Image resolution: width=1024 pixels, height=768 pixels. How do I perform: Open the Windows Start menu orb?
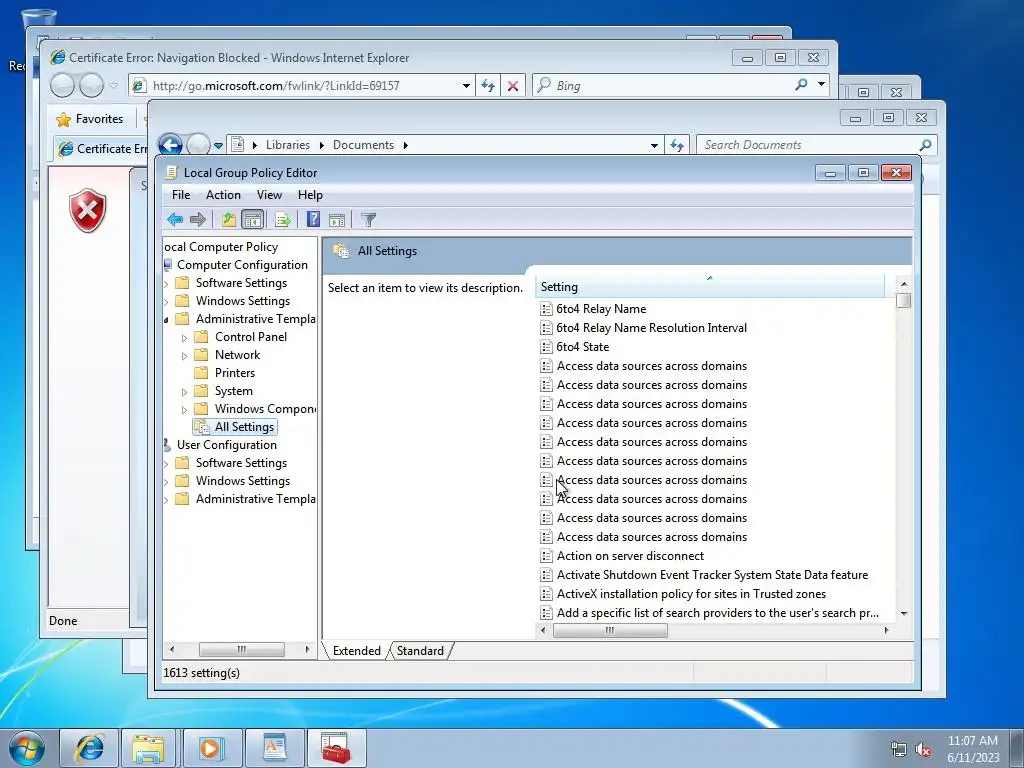[26, 748]
